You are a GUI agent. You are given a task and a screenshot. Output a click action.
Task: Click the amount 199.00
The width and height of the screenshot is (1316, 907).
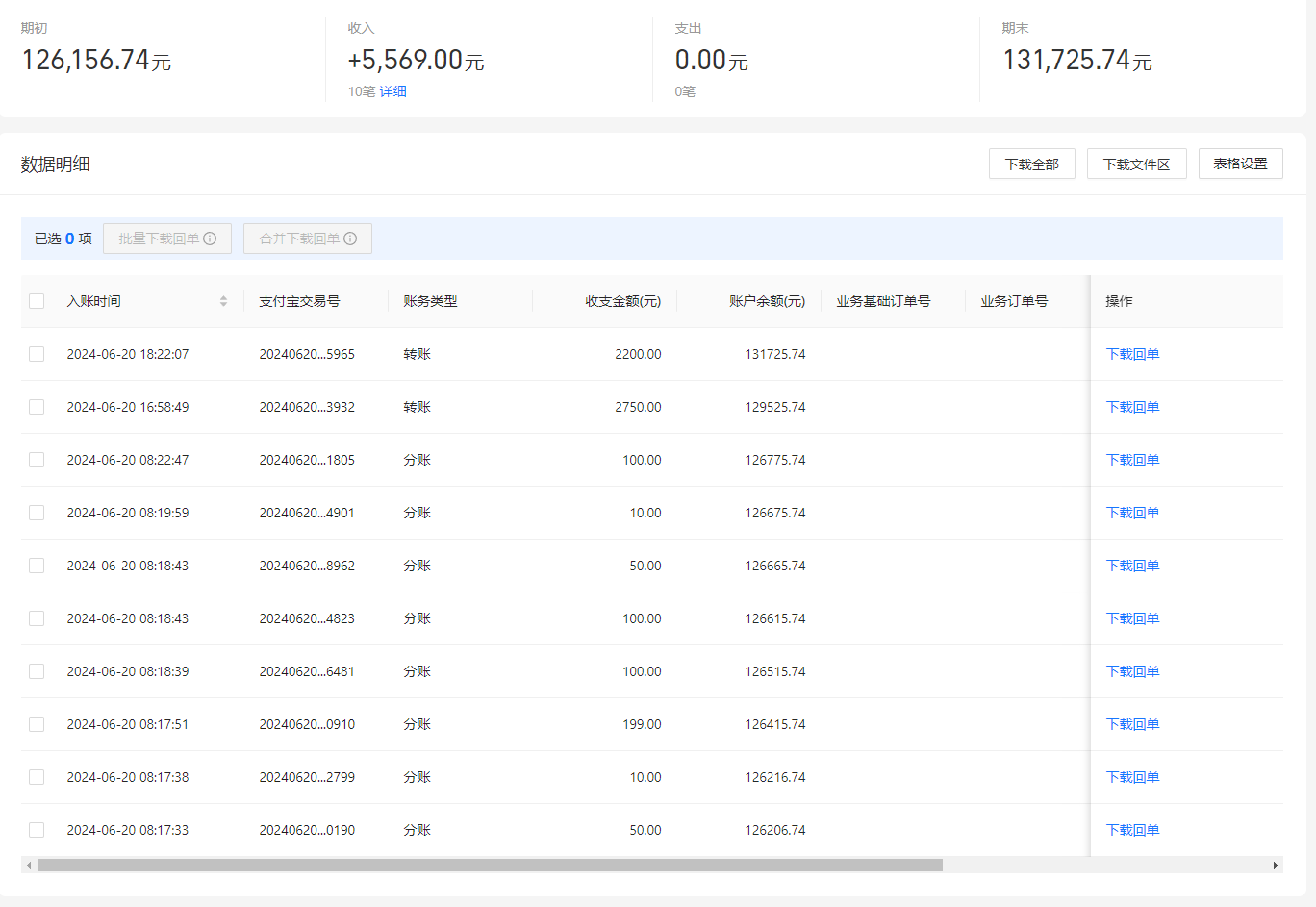pyautogui.click(x=642, y=724)
